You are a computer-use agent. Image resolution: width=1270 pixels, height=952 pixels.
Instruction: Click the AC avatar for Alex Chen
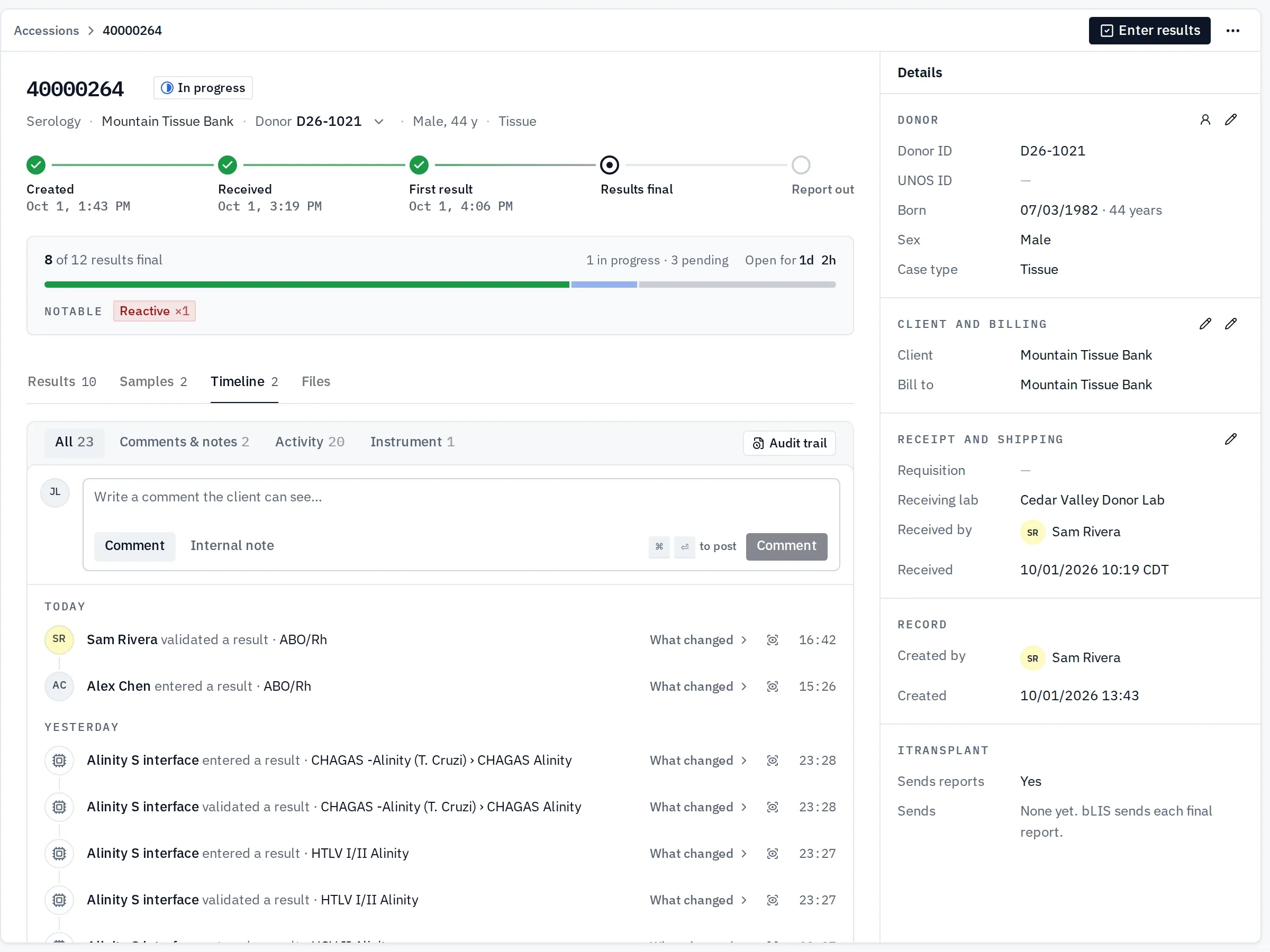coord(59,686)
